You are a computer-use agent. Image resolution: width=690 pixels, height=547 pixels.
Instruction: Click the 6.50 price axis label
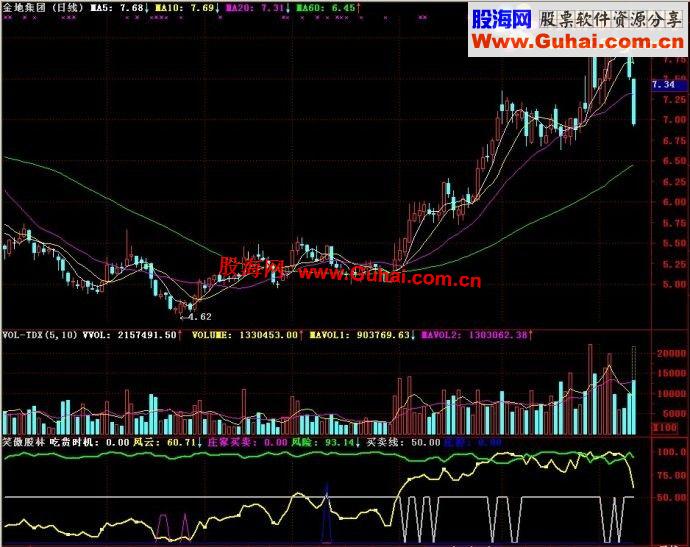click(674, 161)
